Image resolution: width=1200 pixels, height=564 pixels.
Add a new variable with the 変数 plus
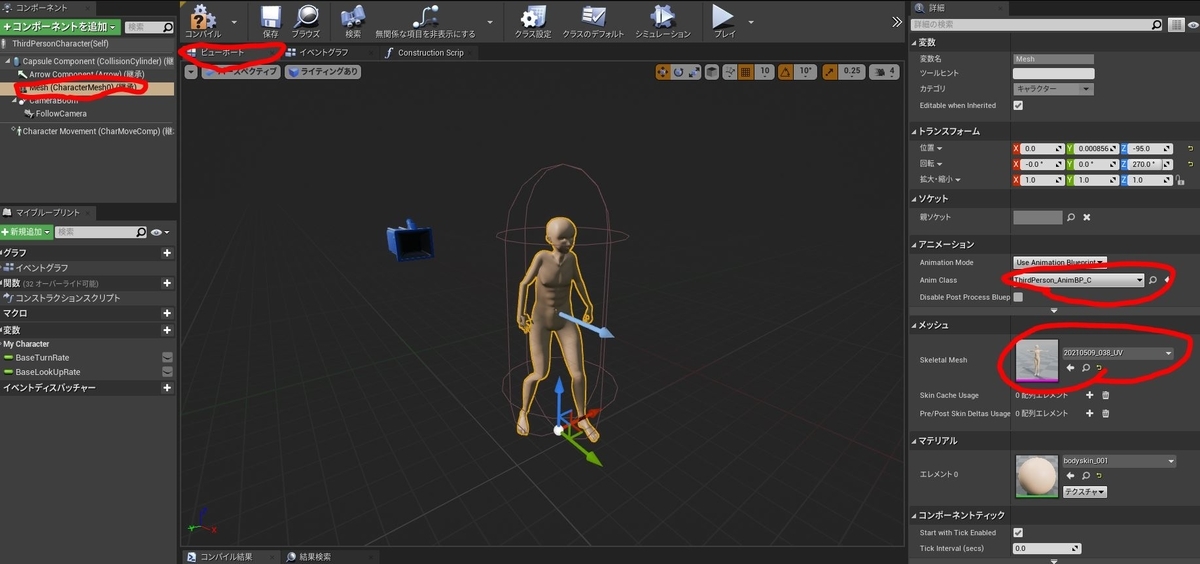pyautogui.click(x=167, y=329)
